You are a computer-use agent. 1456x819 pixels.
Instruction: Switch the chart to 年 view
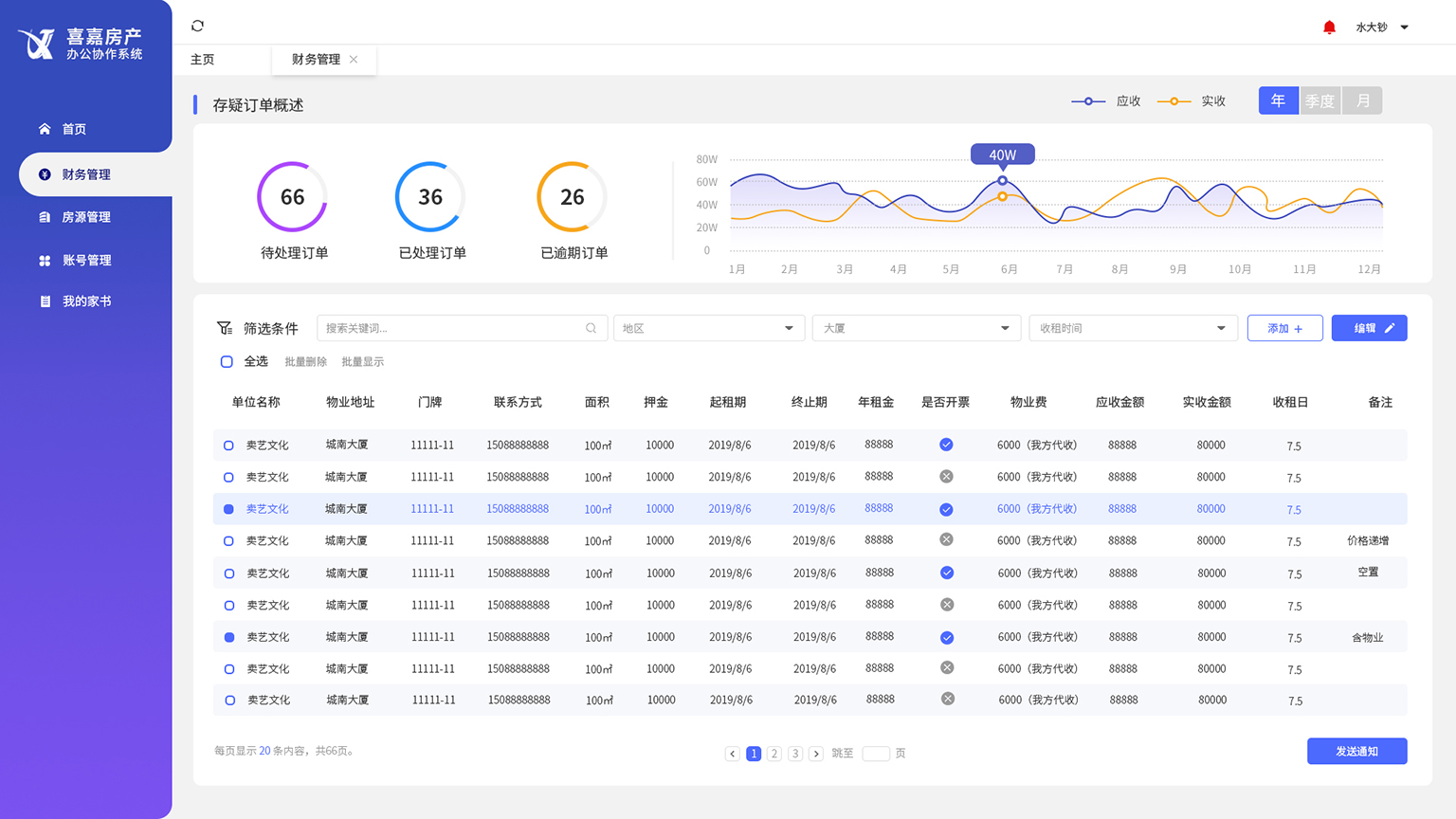coord(1279,100)
